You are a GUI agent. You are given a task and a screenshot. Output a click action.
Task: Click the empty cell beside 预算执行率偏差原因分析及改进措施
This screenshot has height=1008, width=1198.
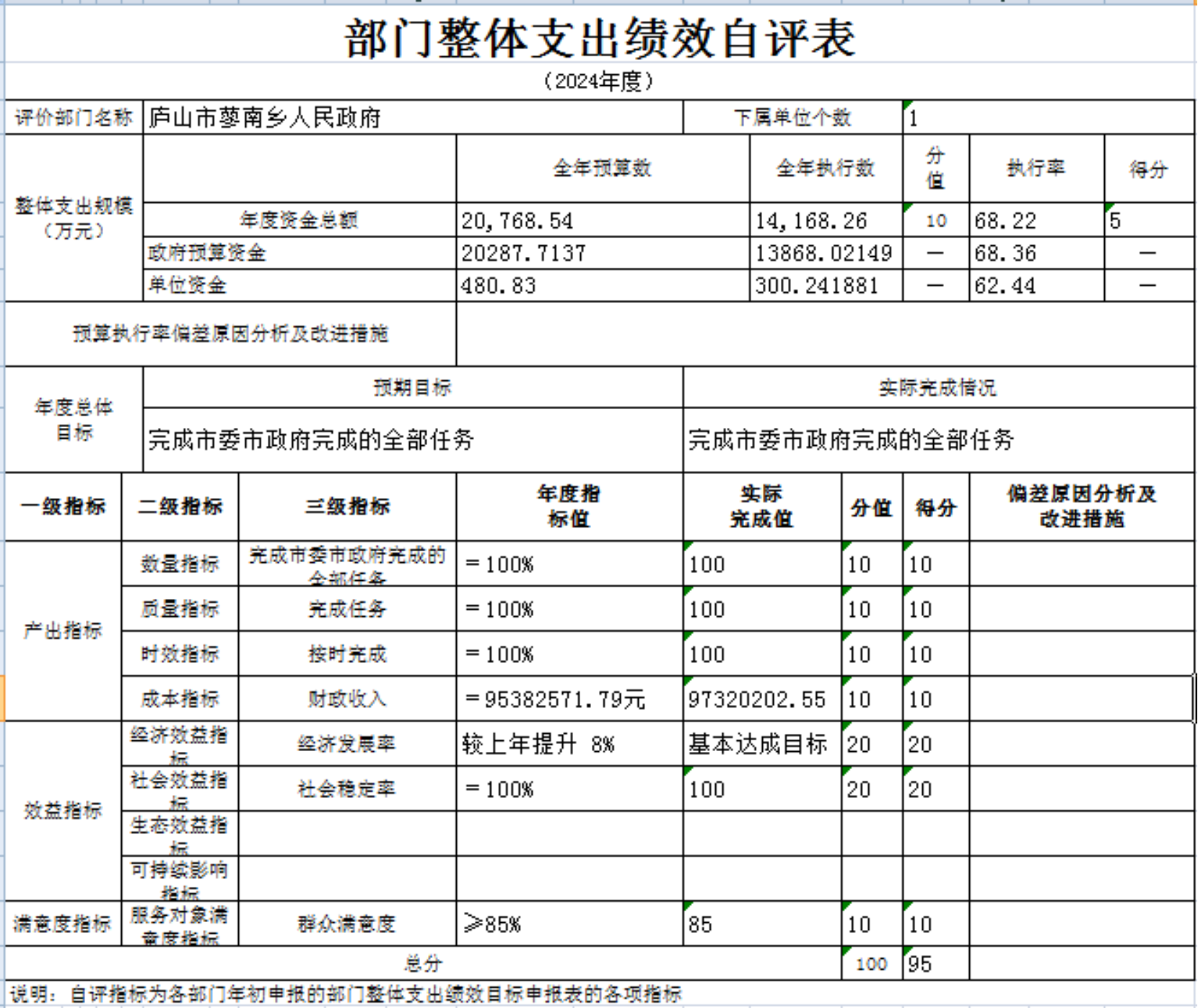coord(825,333)
